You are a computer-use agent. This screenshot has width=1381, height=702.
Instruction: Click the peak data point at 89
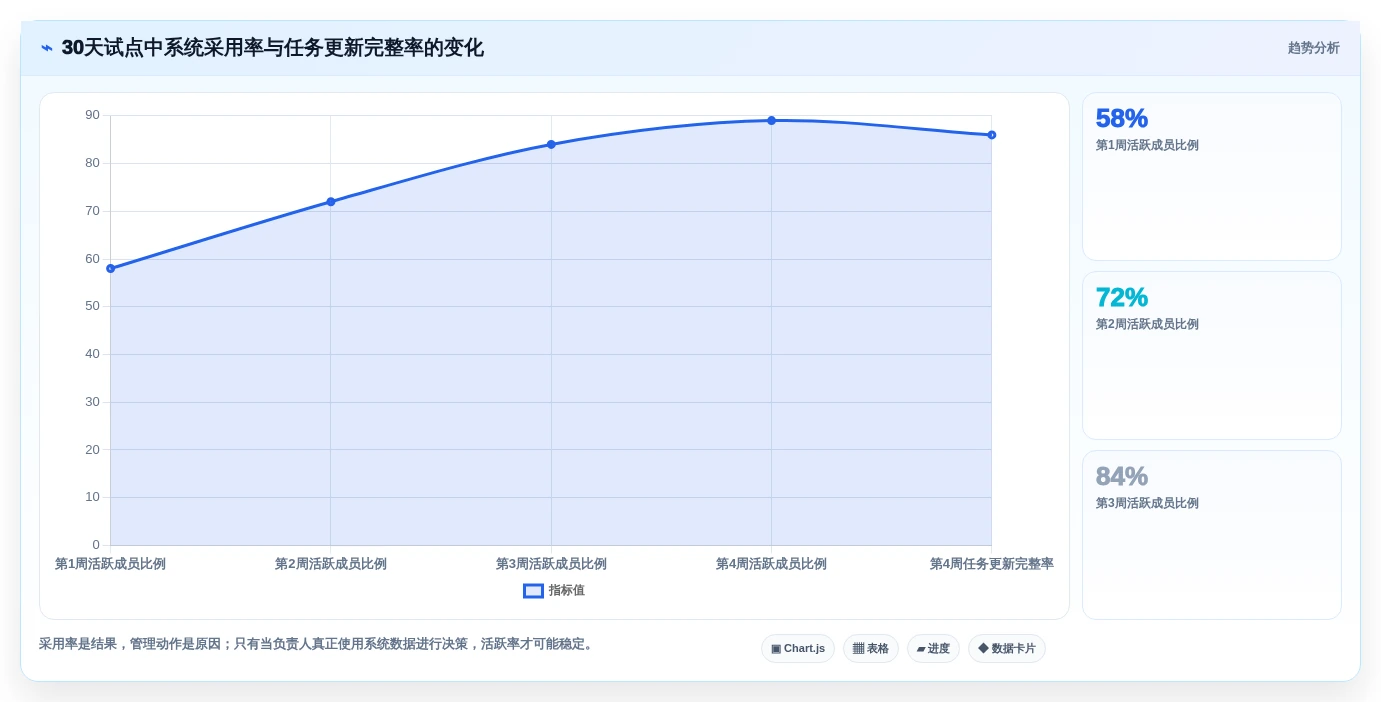[771, 121]
